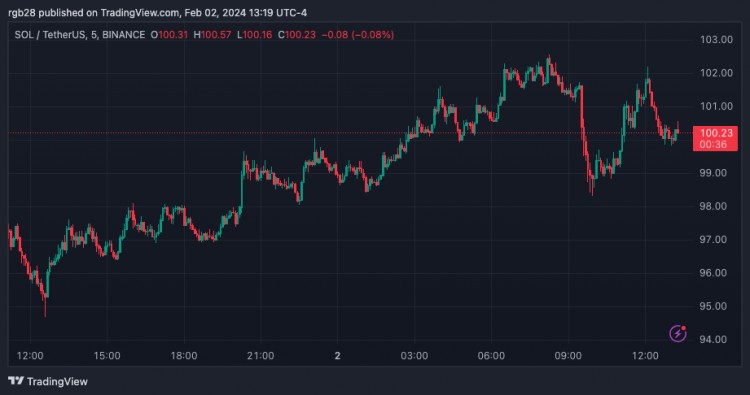Click the close price C100.23 value
Viewport: 750px width, 395px height.
(x=297, y=35)
